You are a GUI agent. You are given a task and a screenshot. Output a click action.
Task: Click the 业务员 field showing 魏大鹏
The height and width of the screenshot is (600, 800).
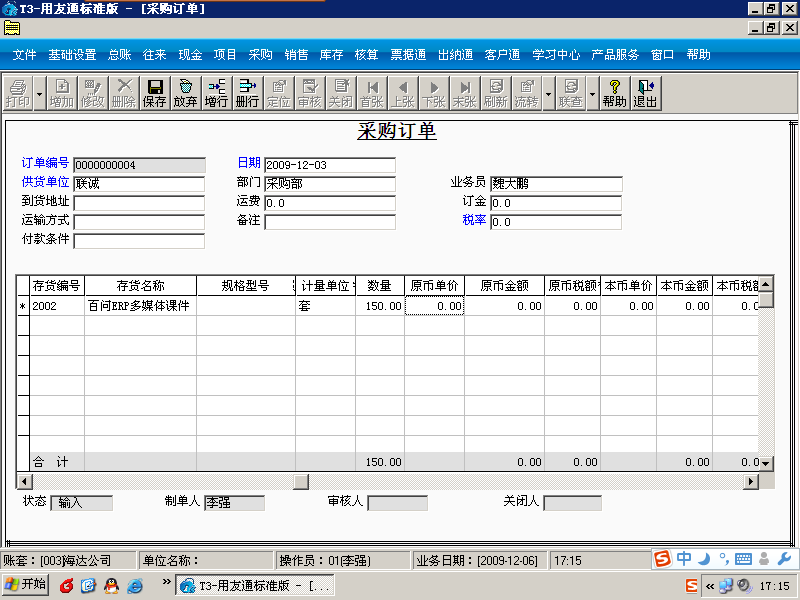[556, 184]
